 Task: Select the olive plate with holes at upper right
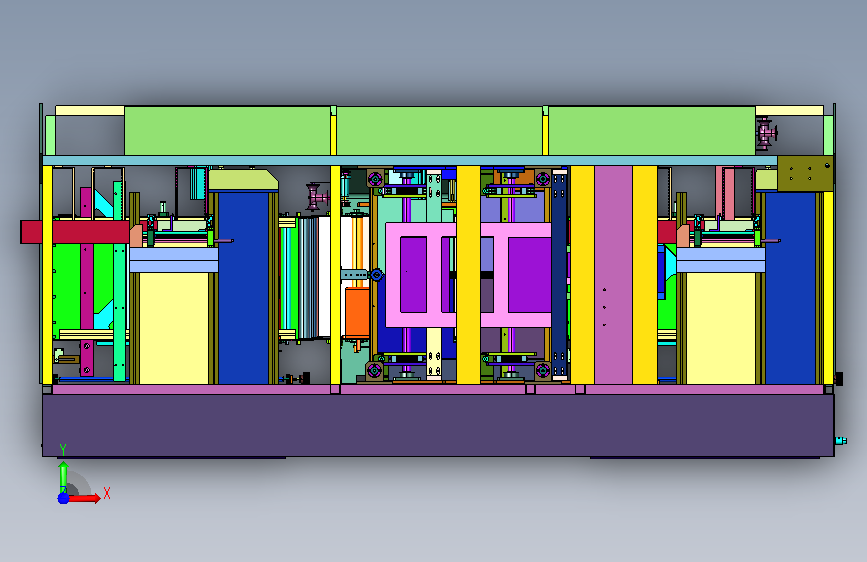[x=805, y=173]
